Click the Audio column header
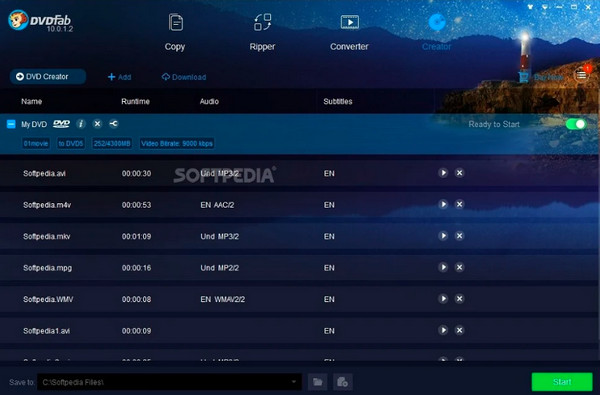 tap(209, 101)
